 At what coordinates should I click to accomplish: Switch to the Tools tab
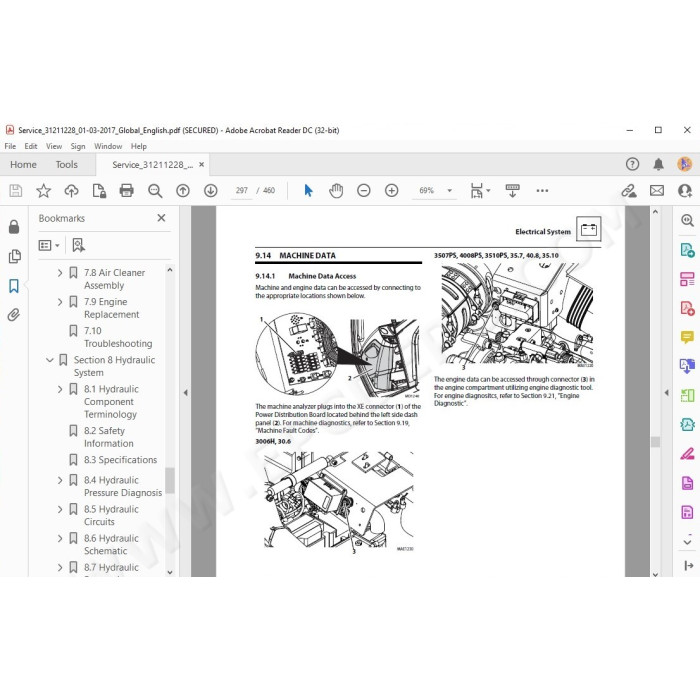point(67,165)
